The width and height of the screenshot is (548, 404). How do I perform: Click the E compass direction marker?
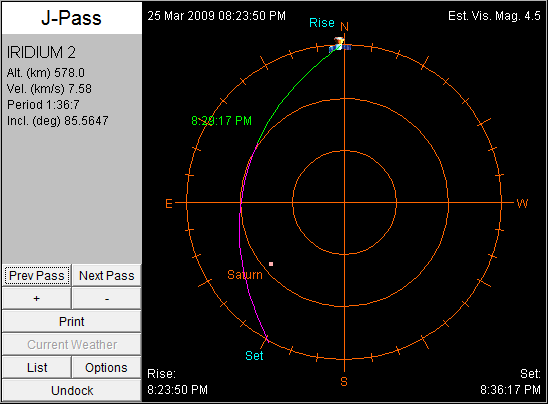pos(169,203)
